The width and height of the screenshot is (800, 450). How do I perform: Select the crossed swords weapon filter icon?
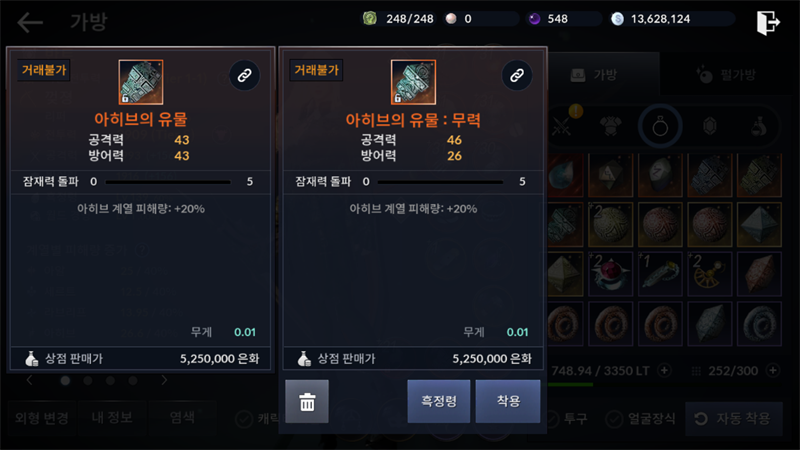562,126
